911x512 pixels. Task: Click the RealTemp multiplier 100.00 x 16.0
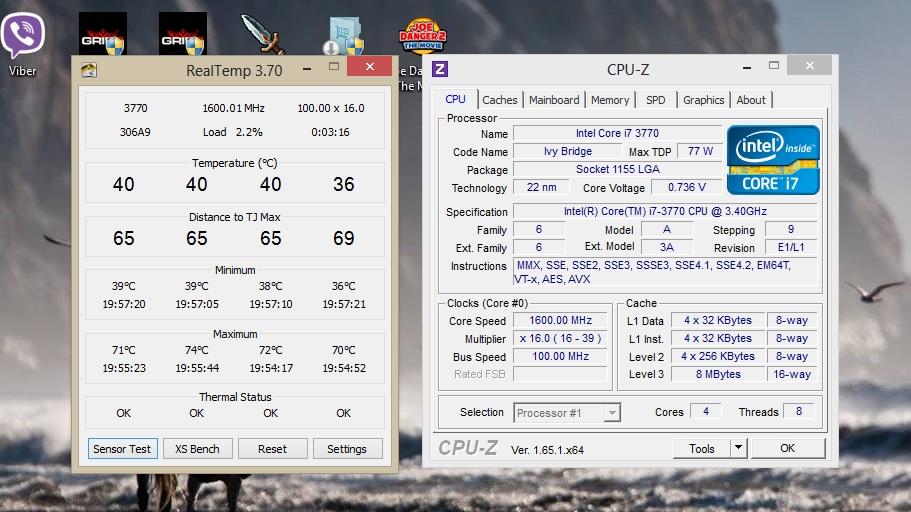(331, 108)
